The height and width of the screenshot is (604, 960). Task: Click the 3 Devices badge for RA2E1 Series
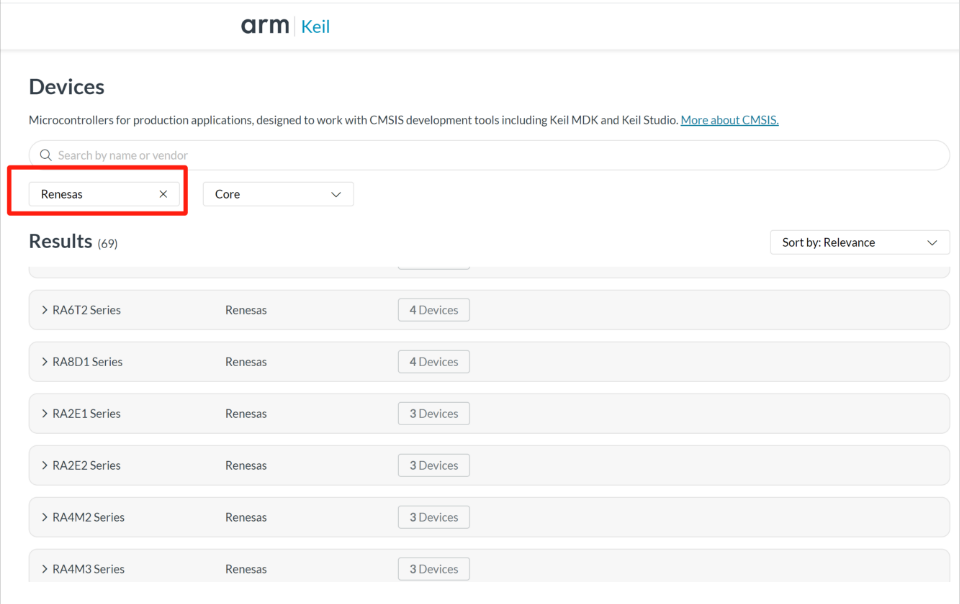pos(433,413)
